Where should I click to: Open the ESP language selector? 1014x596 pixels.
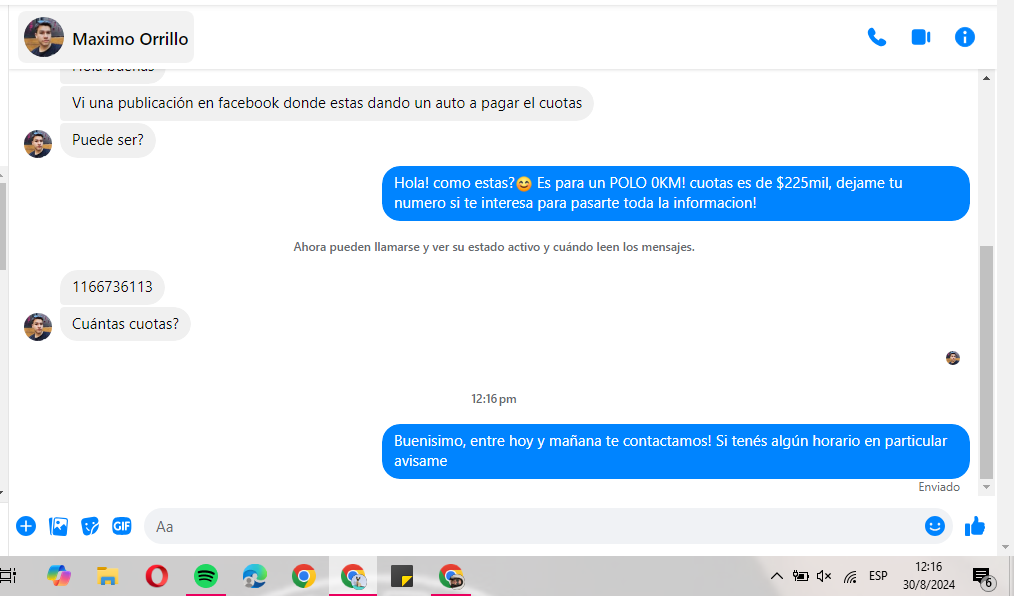pos(878,576)
